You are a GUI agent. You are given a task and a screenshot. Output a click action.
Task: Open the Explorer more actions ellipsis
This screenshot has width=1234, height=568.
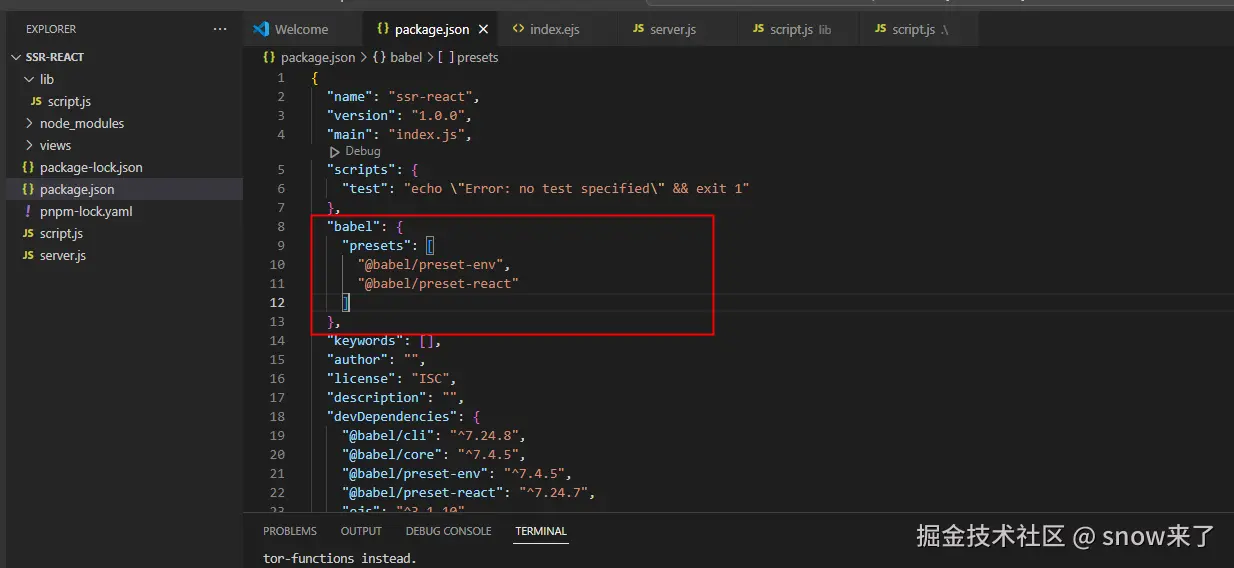[x=220, y=30]
